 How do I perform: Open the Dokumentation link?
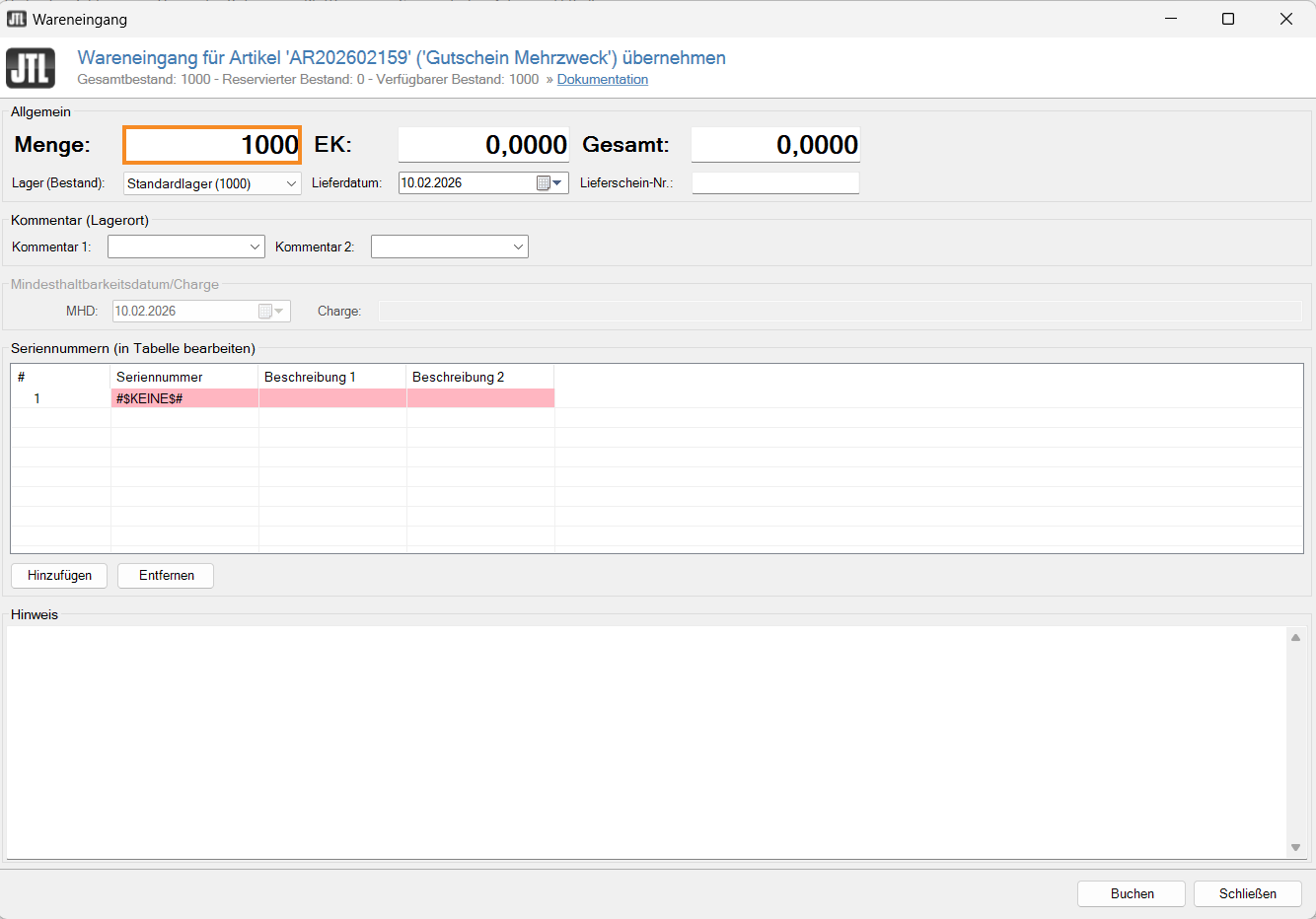point(602,80)
